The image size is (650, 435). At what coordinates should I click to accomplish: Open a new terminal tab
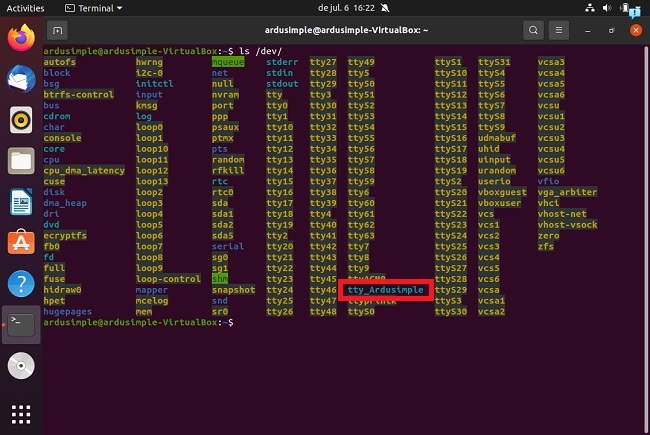pos(57,30)
